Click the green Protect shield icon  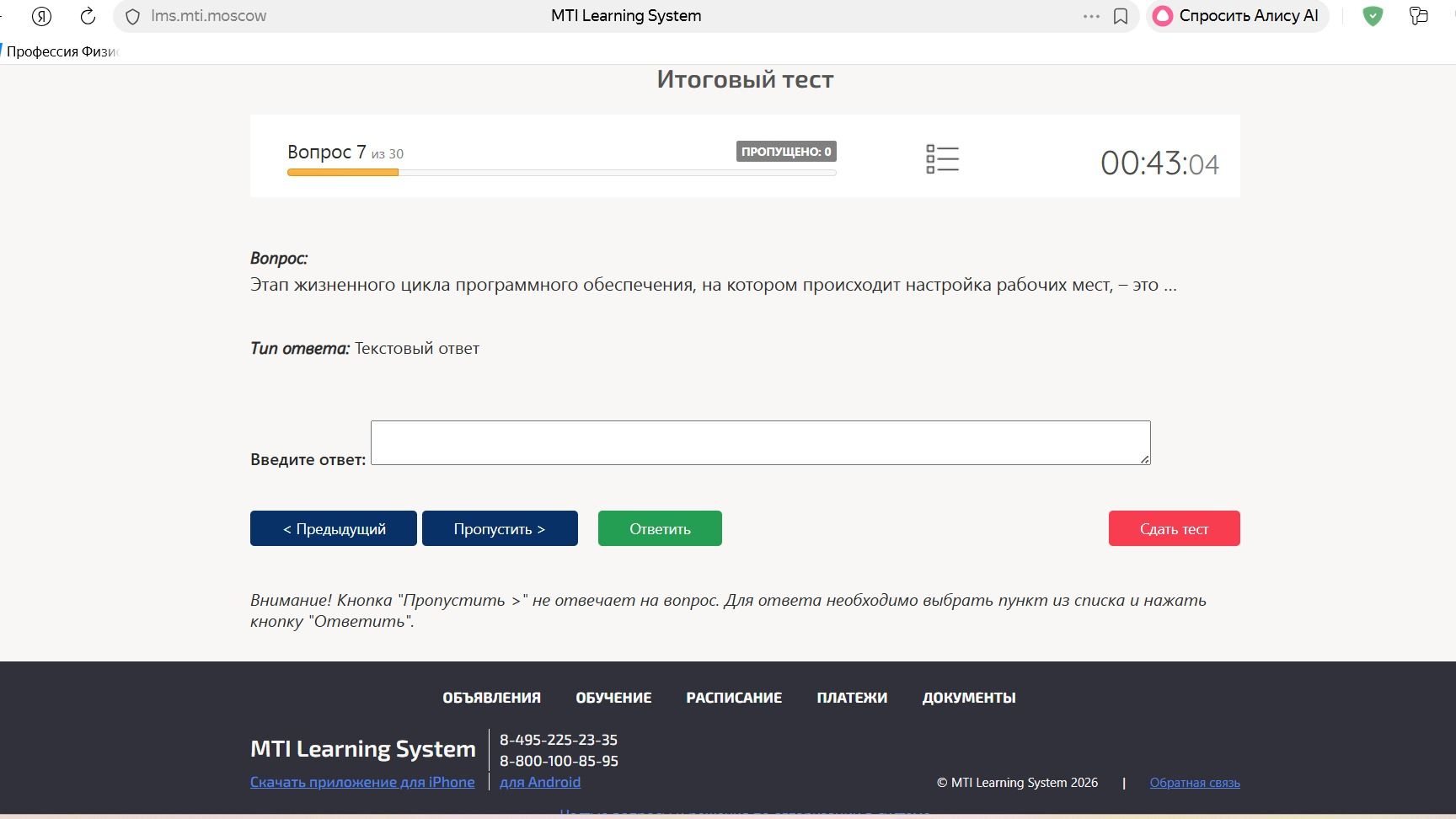coord(1373,16)
